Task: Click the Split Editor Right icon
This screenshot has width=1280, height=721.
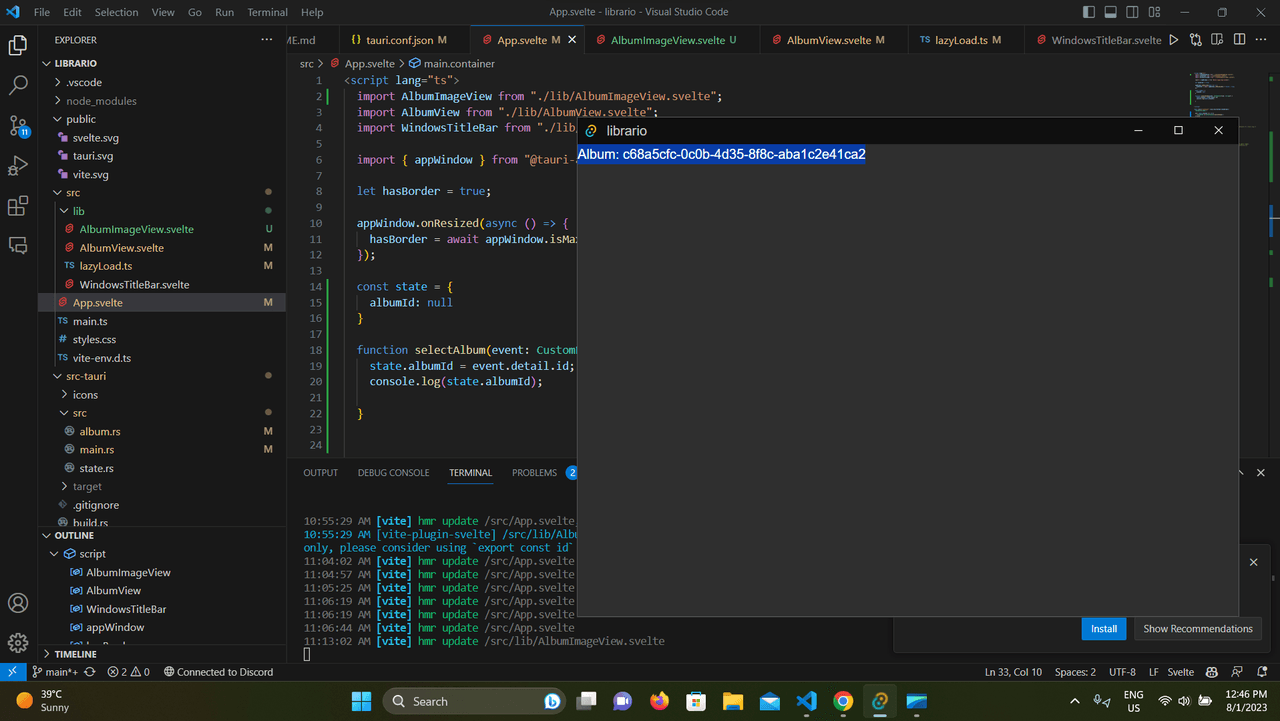Action: pyautogui.click(x=1239, y=40)
